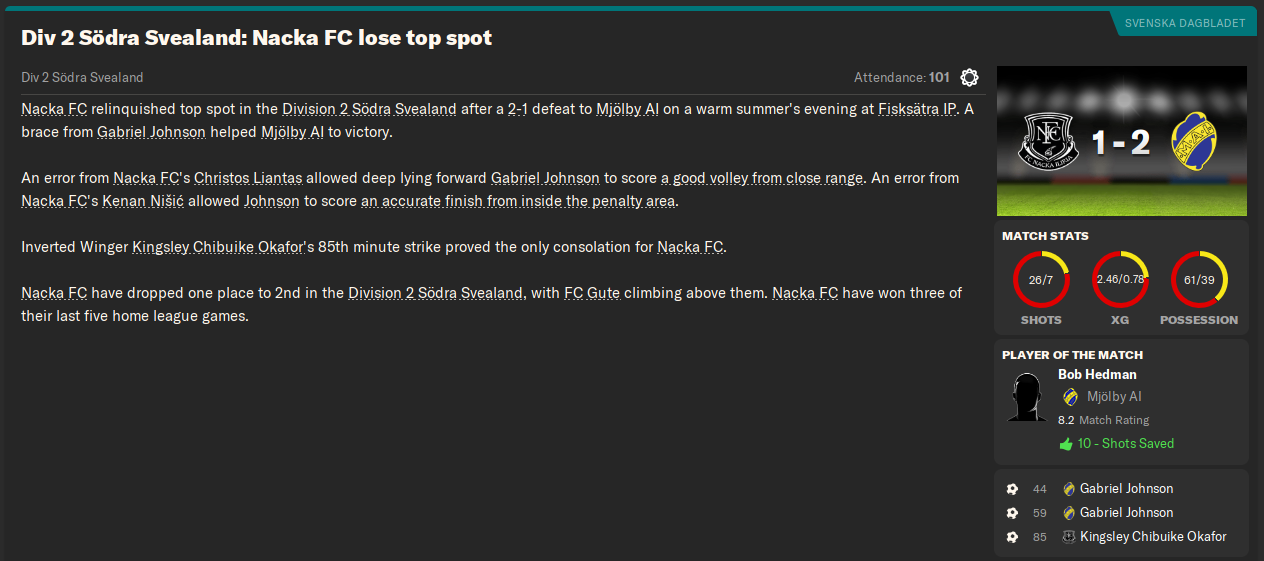View the 'a good volley from close range' highlight

761,178
